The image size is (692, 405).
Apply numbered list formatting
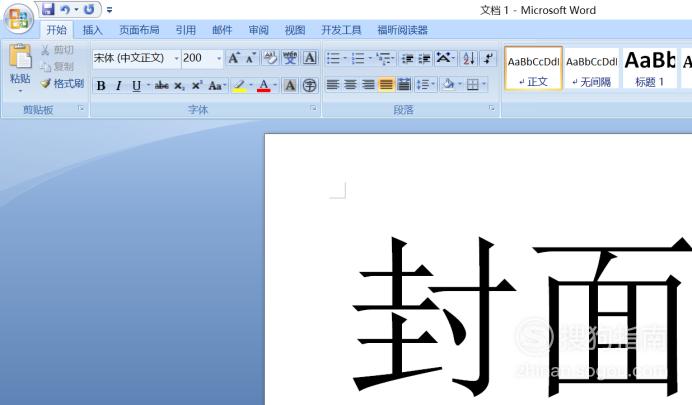(358, 58)
